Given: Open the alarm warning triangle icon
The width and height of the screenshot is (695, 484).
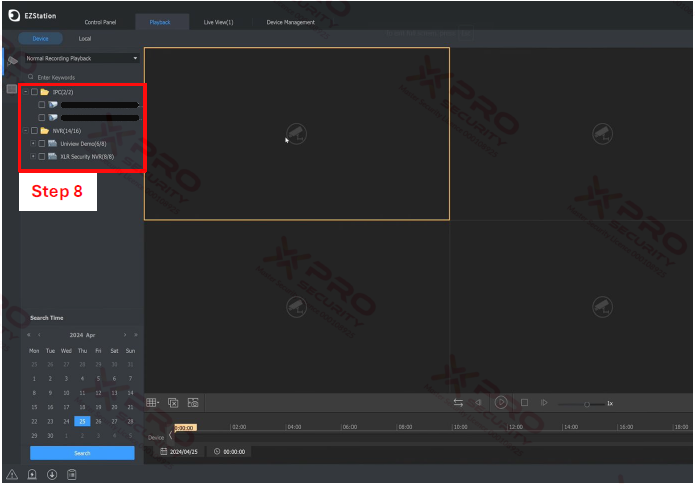Looking at the screenshot, I should click(12, 474).
